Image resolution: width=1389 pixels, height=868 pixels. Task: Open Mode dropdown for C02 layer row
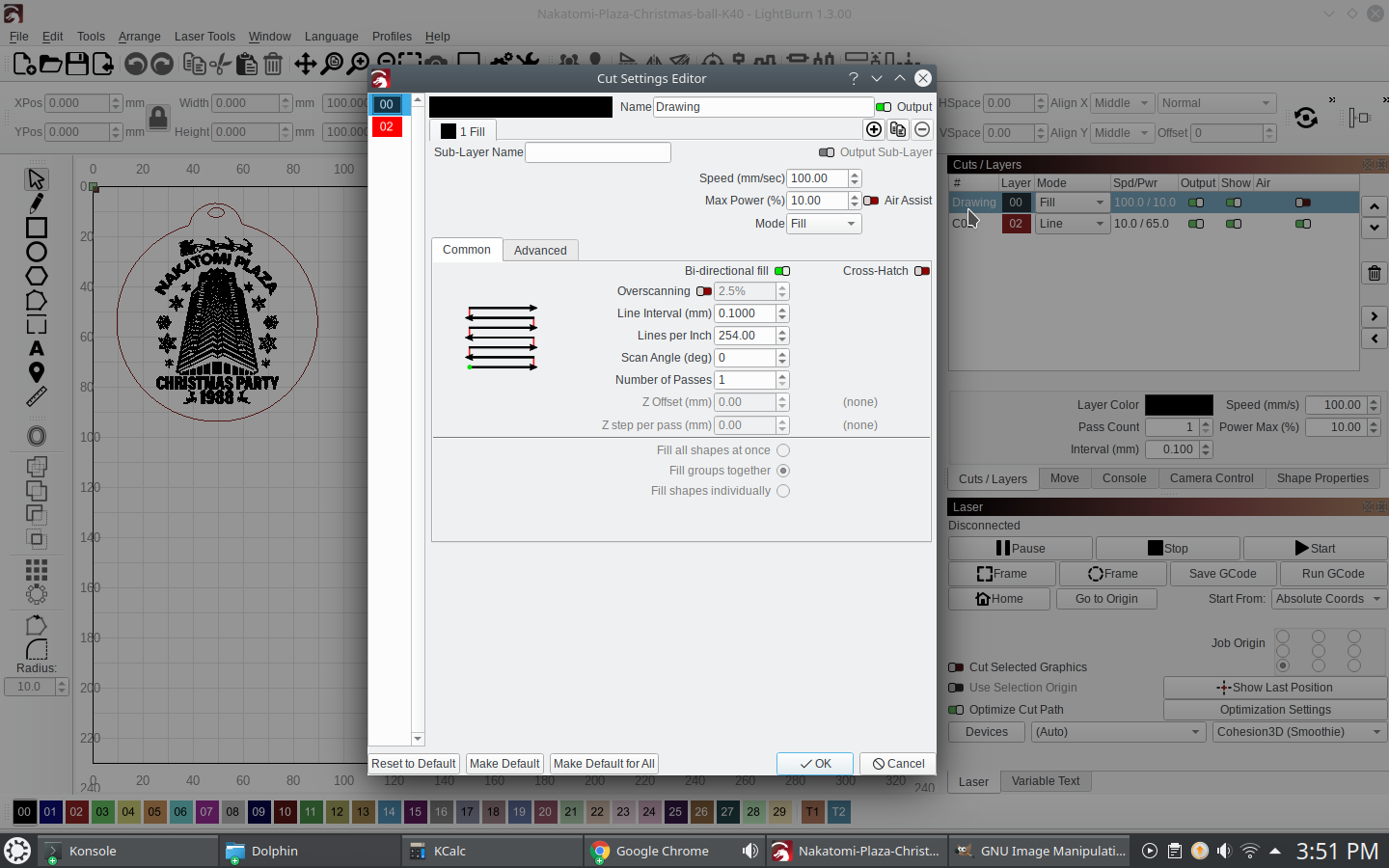[1071, 224]
